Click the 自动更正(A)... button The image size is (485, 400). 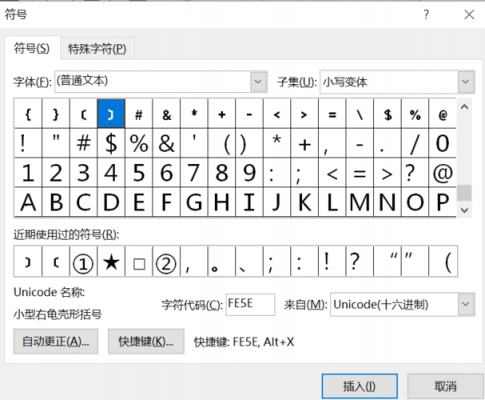[56, 342]
